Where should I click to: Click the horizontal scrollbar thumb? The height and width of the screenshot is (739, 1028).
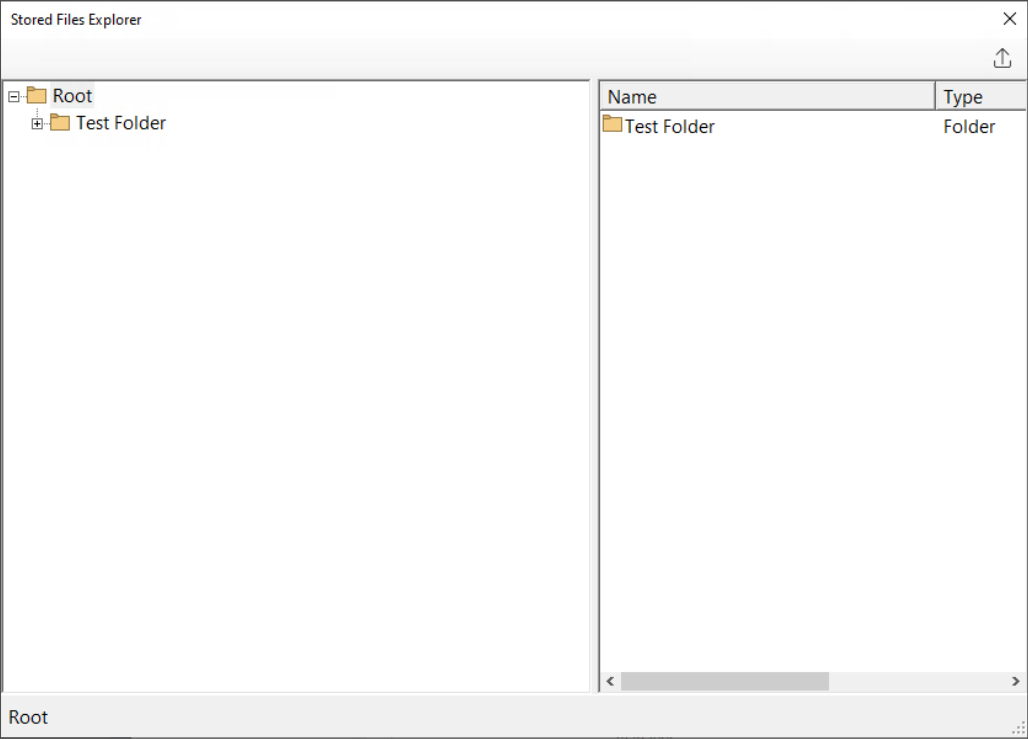coord(724,681)
